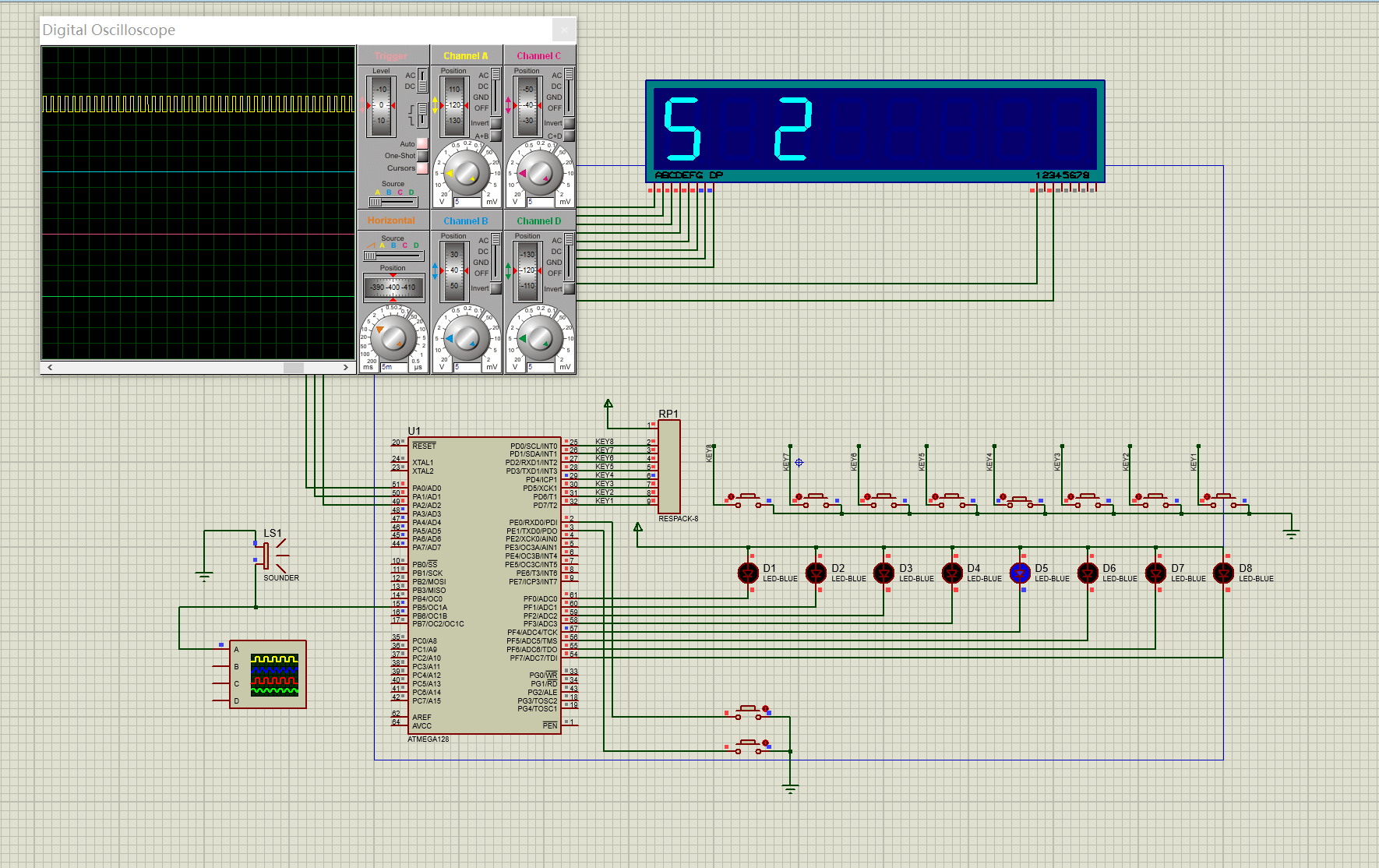
Task: Click the Channel D voltage value field
Action: point(540,367)
